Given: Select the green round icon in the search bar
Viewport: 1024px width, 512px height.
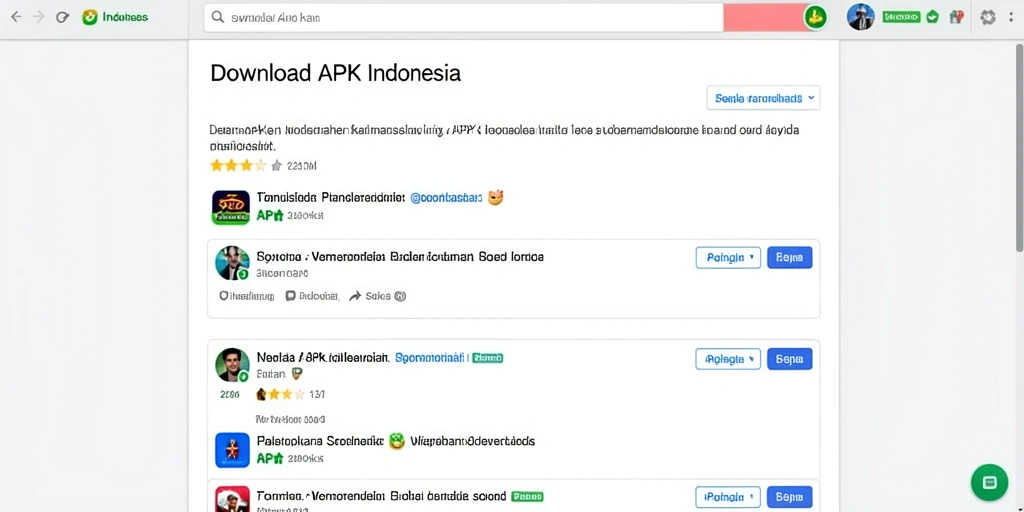Looking at the screenshot, I should click(814, 18).
